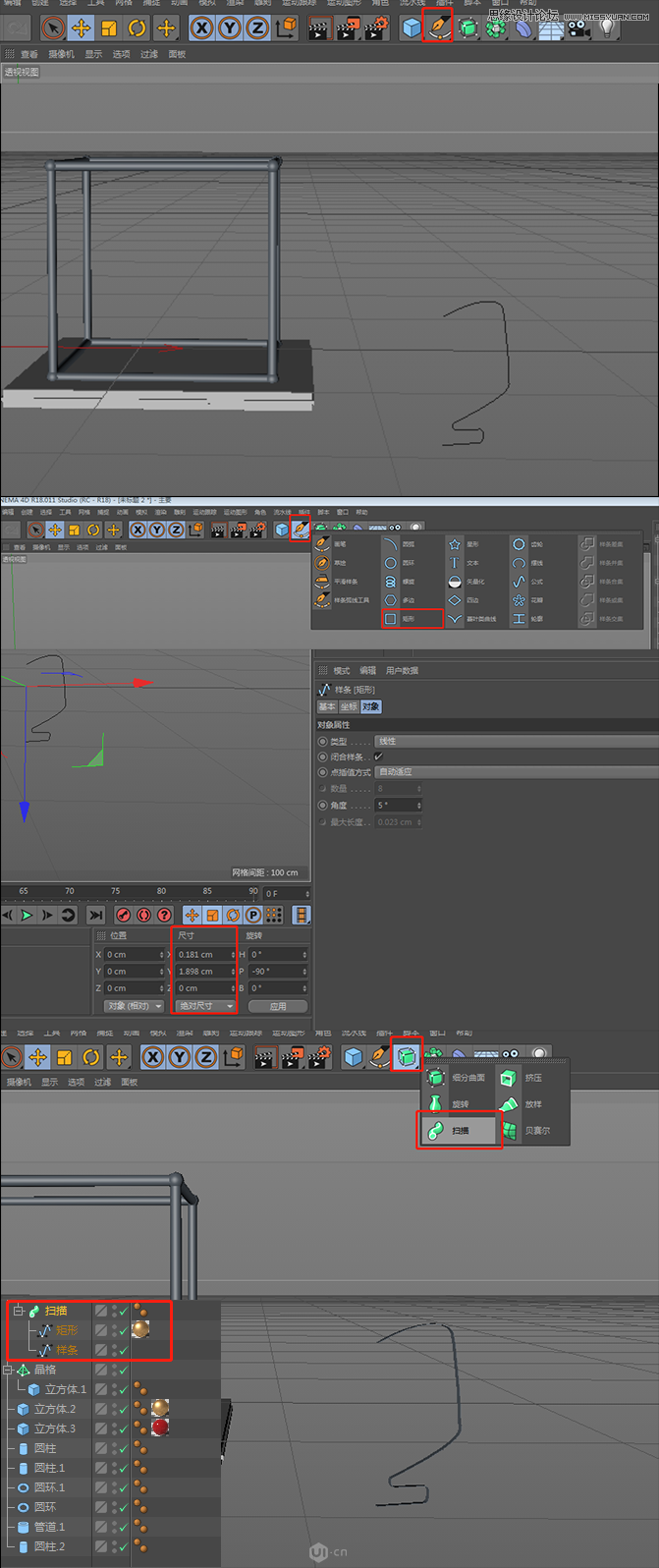
Task: Open 对象 (相对) coordinate dropdown
Action: click(x=134, y=1006)
